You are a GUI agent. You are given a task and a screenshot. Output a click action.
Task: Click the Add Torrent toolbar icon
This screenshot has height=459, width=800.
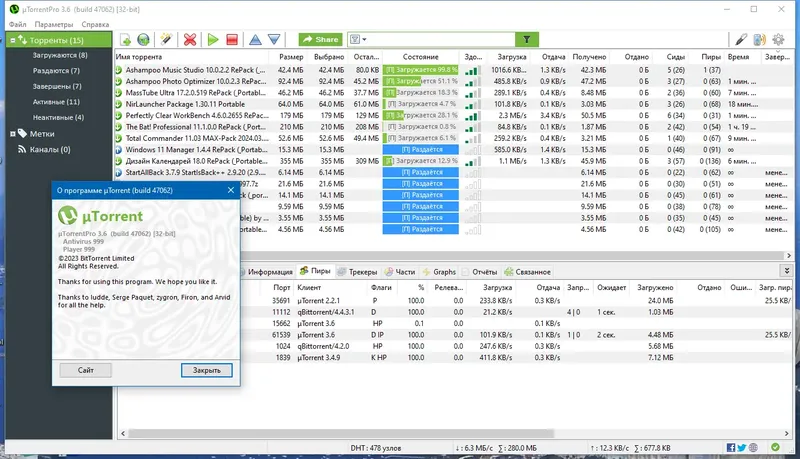tap(125, 39)
